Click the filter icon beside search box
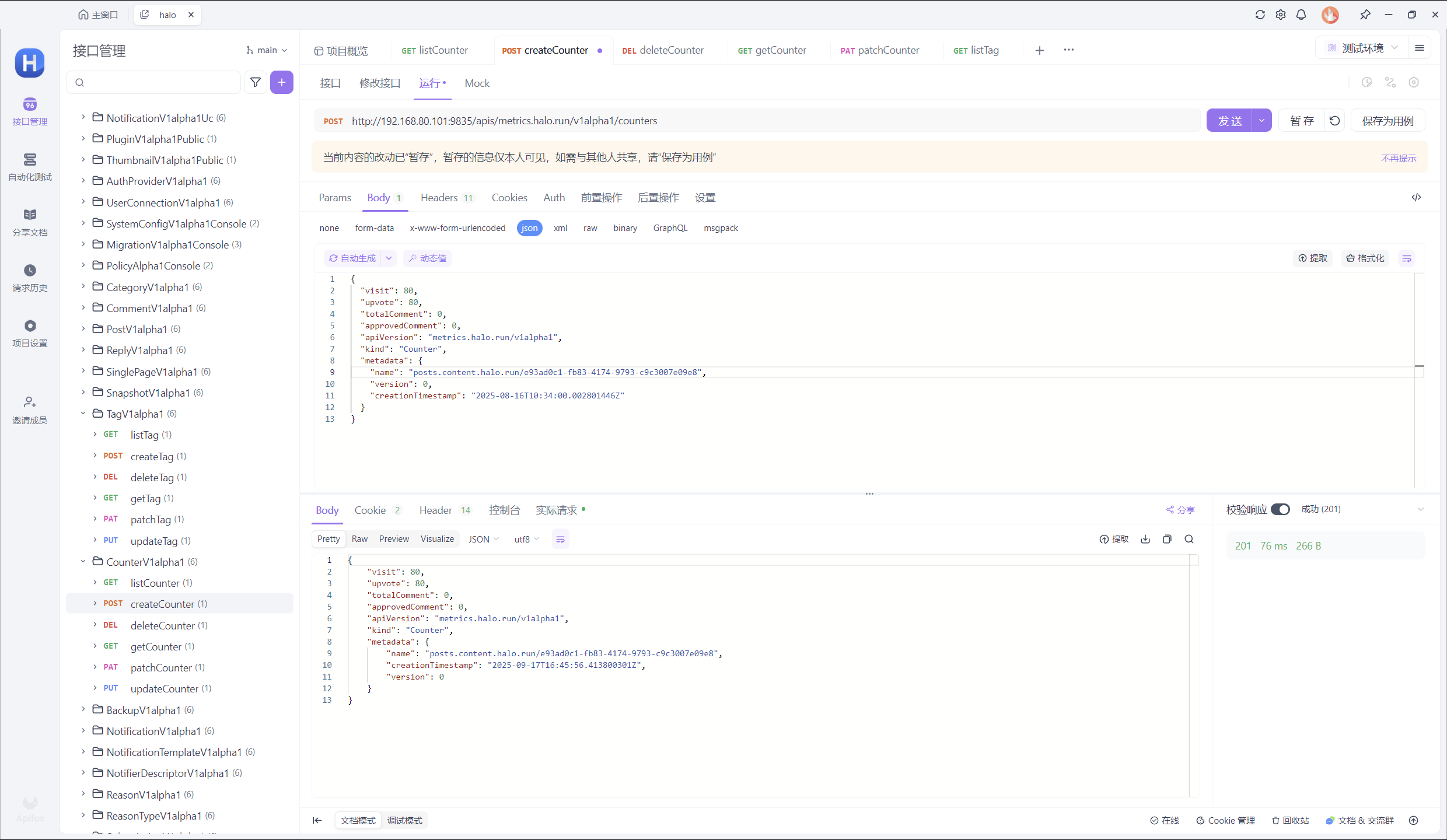 (x=256, y=82)
